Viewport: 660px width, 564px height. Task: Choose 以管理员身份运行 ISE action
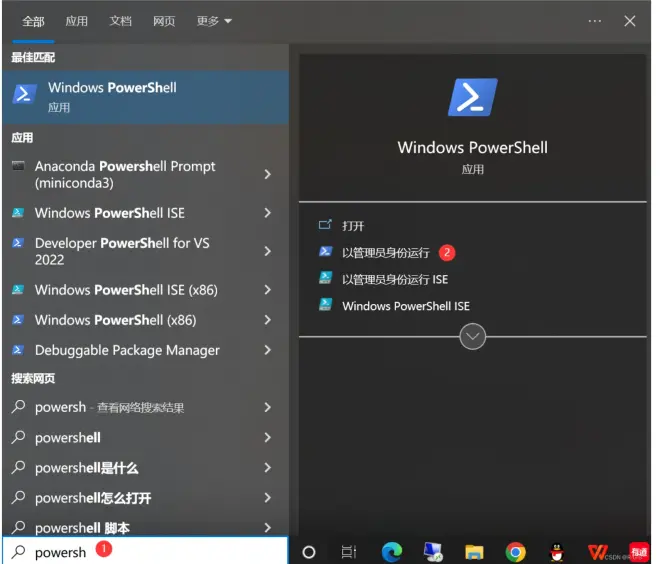tap(395, 279)
